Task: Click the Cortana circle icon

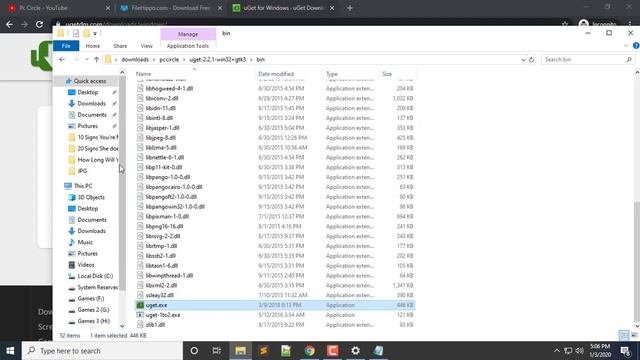Action: pos(194,351)
